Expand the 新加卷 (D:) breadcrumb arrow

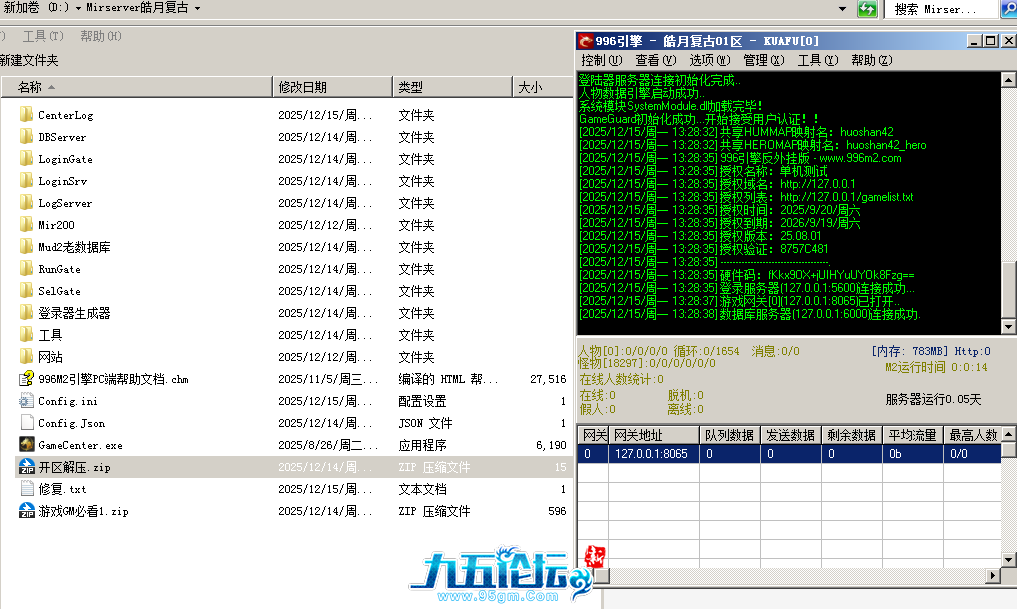[78, 8]
